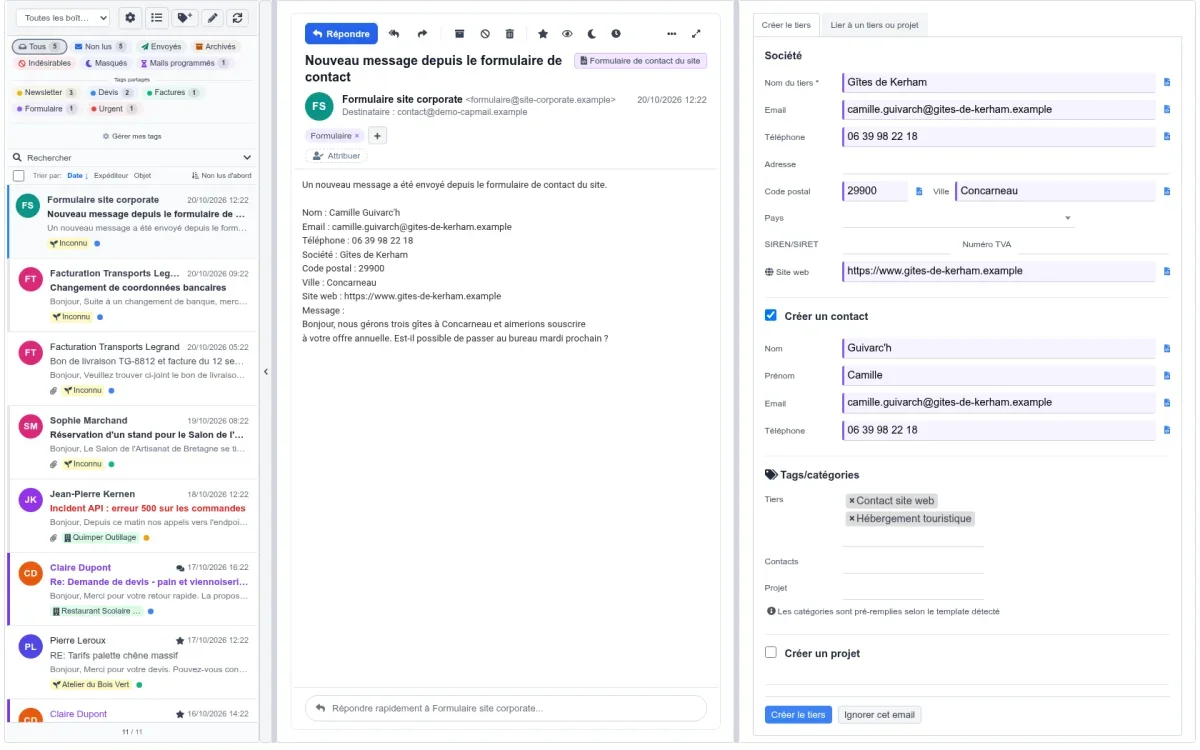The height and width of the screenshot is (750, 1200).
Task: Click the eye icon in the message toolbar
Action: pyautogui.click(x=567, y=34)
